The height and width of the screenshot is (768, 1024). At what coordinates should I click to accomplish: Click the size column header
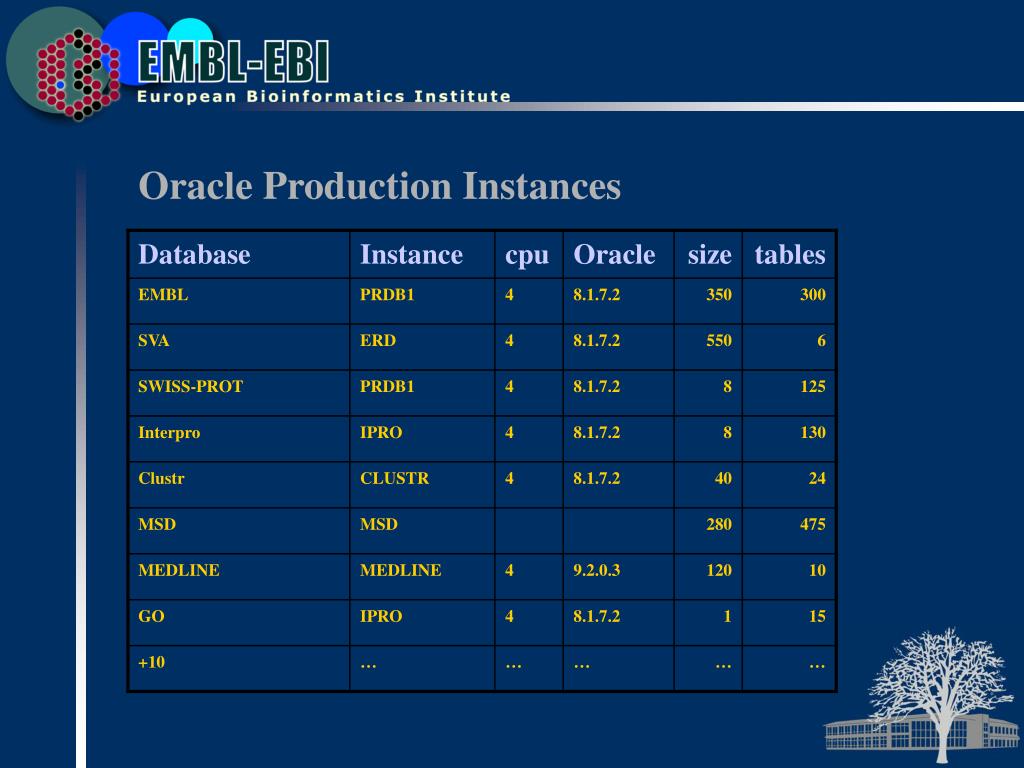(709, 255)
